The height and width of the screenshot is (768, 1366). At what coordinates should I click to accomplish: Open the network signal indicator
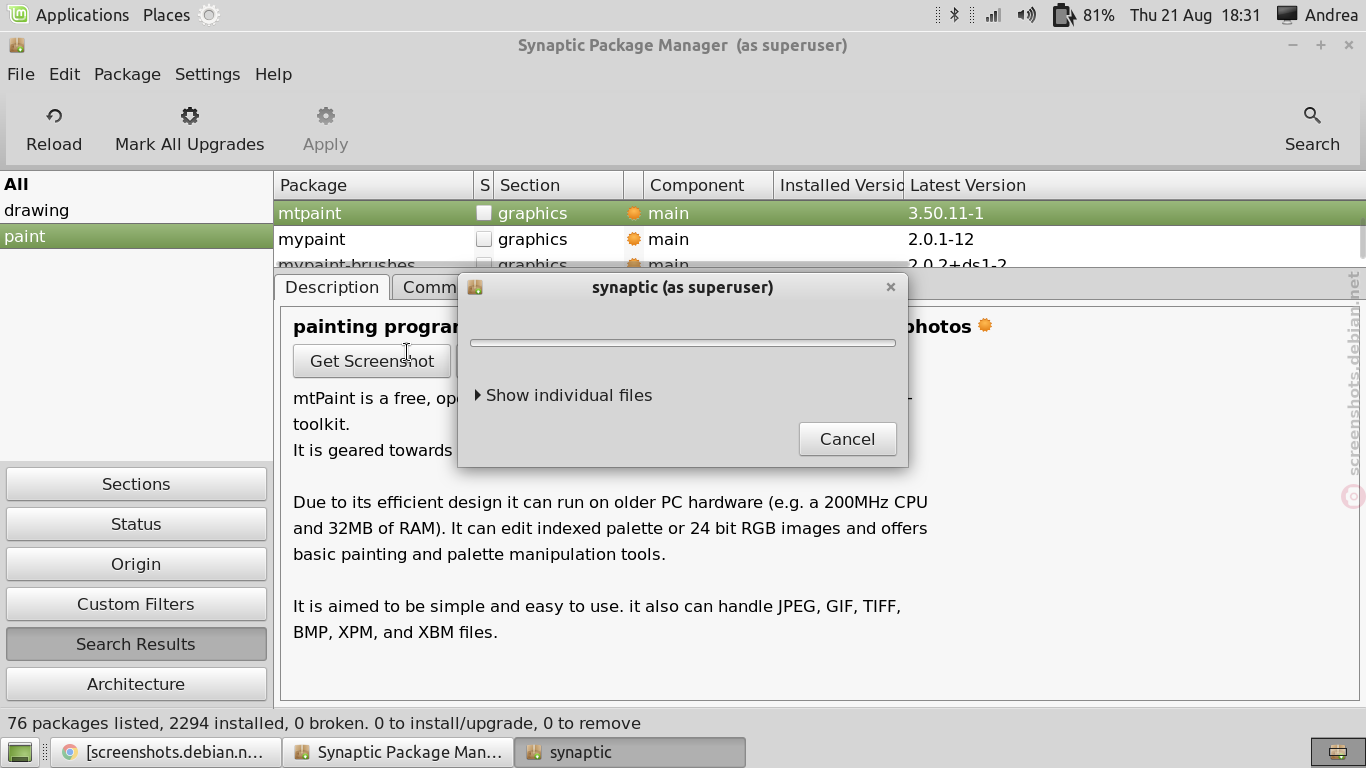coord(993,15)
